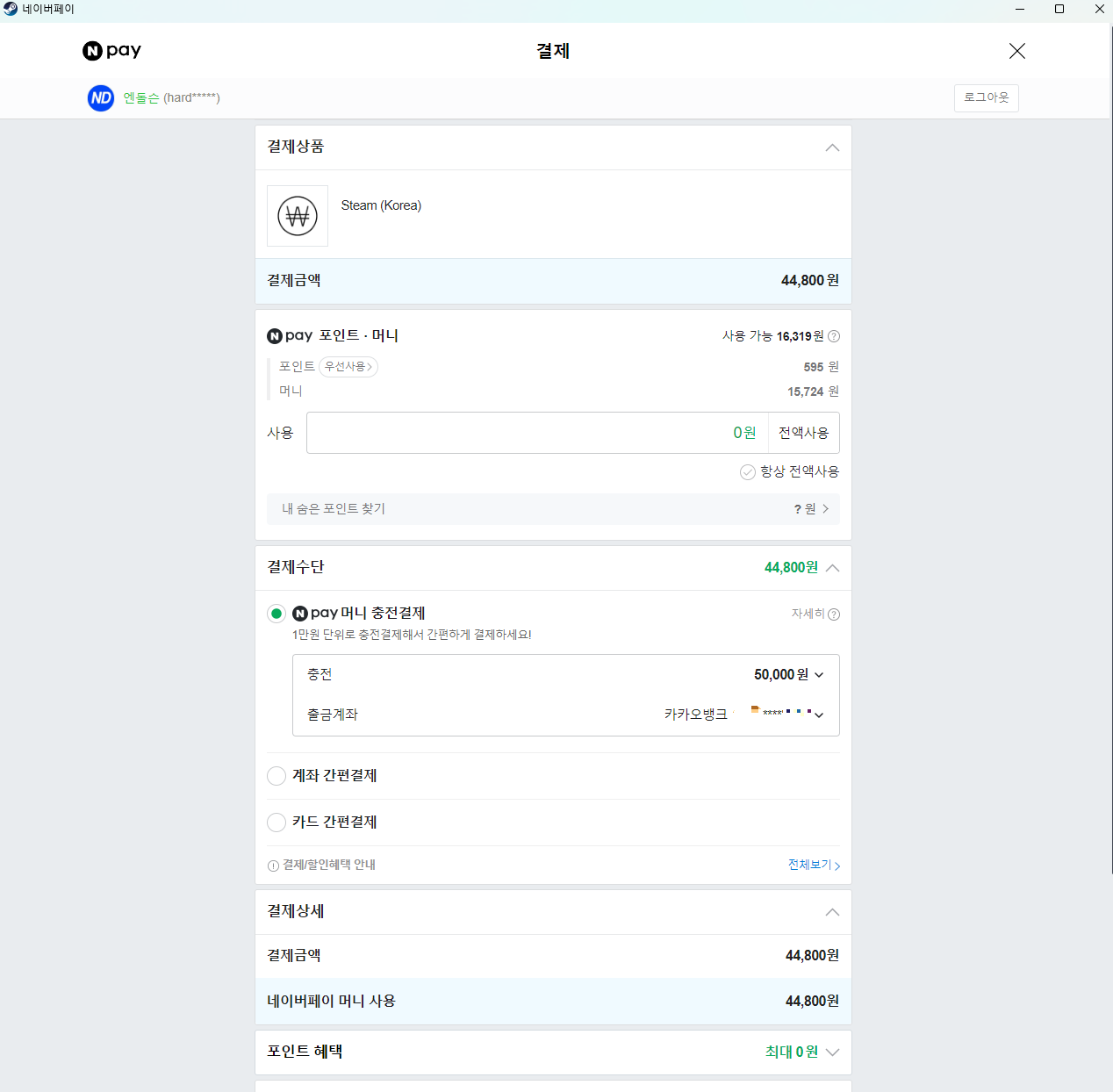Click the arrow next to ? 원
The height and width of the screenshot is (1092, 1113).
[825, 509]
